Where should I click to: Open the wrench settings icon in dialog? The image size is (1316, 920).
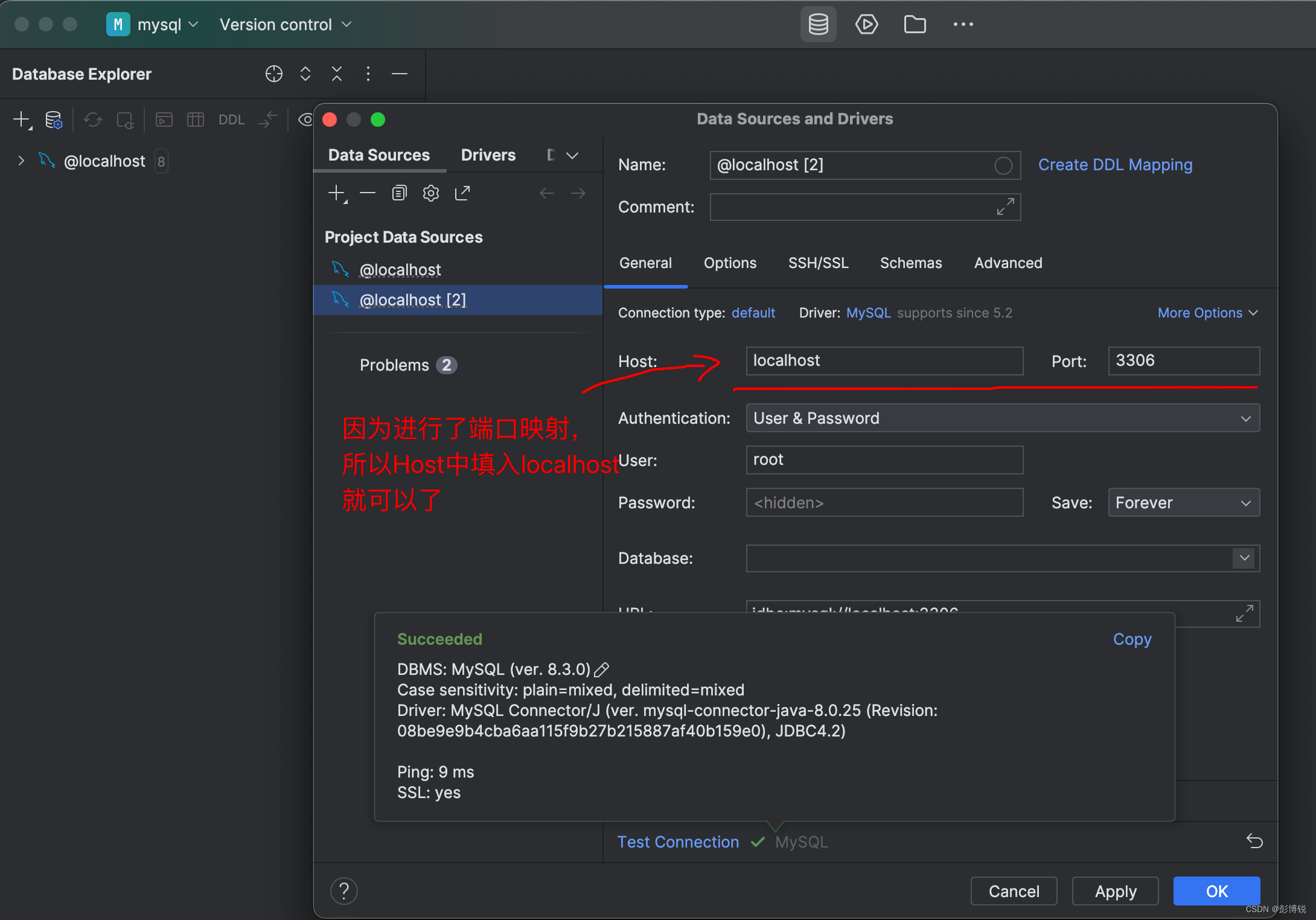click(x=430, y=193)
